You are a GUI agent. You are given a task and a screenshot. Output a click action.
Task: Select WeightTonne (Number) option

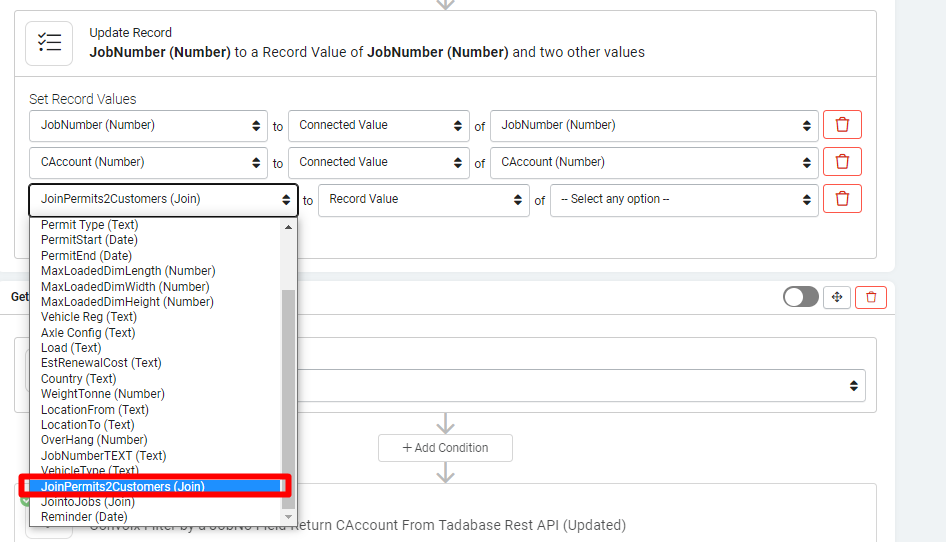point(103,394)
